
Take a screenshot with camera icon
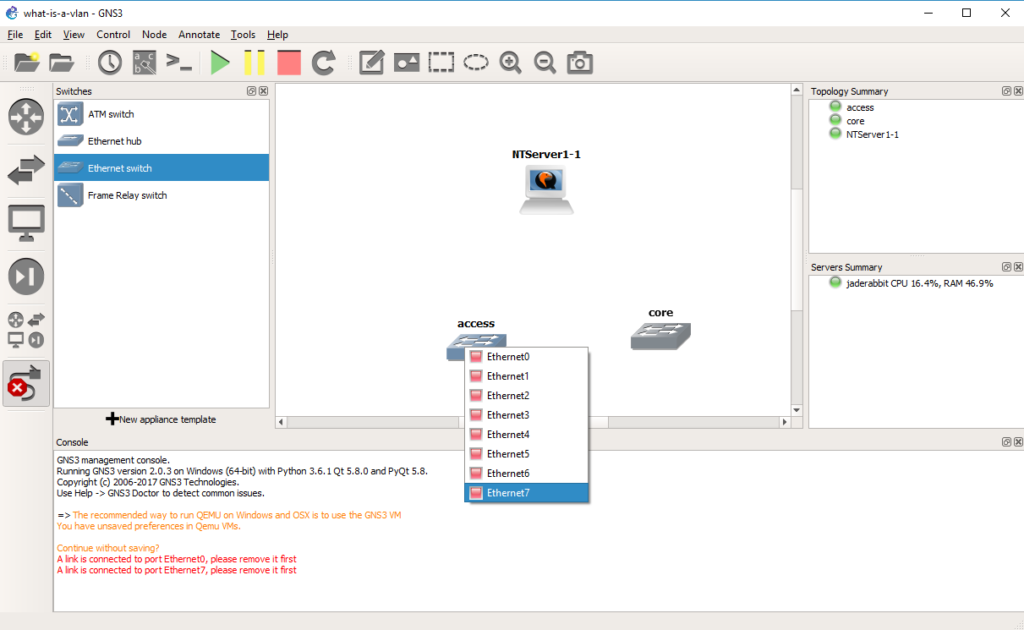point(579,63)
